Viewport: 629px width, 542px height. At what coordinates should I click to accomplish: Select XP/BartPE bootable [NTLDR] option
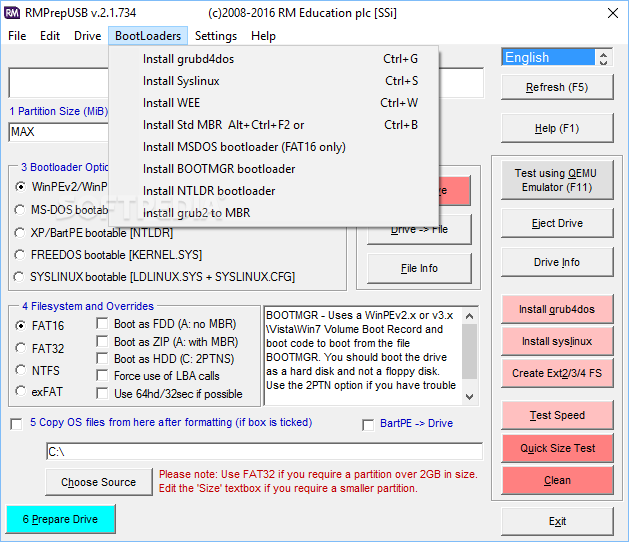point(20,233)
